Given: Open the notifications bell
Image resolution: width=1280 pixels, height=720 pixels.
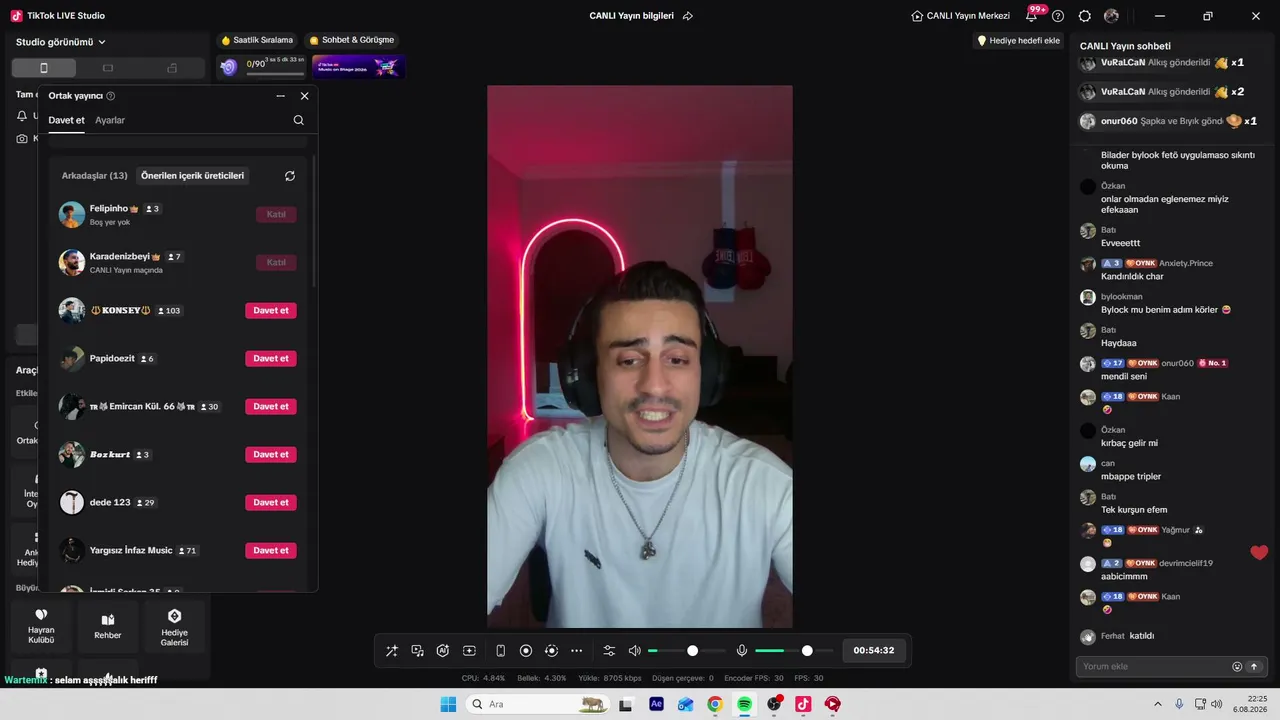Looking at the screenshot, I should pyautogui.click(x=1032, y=16).
